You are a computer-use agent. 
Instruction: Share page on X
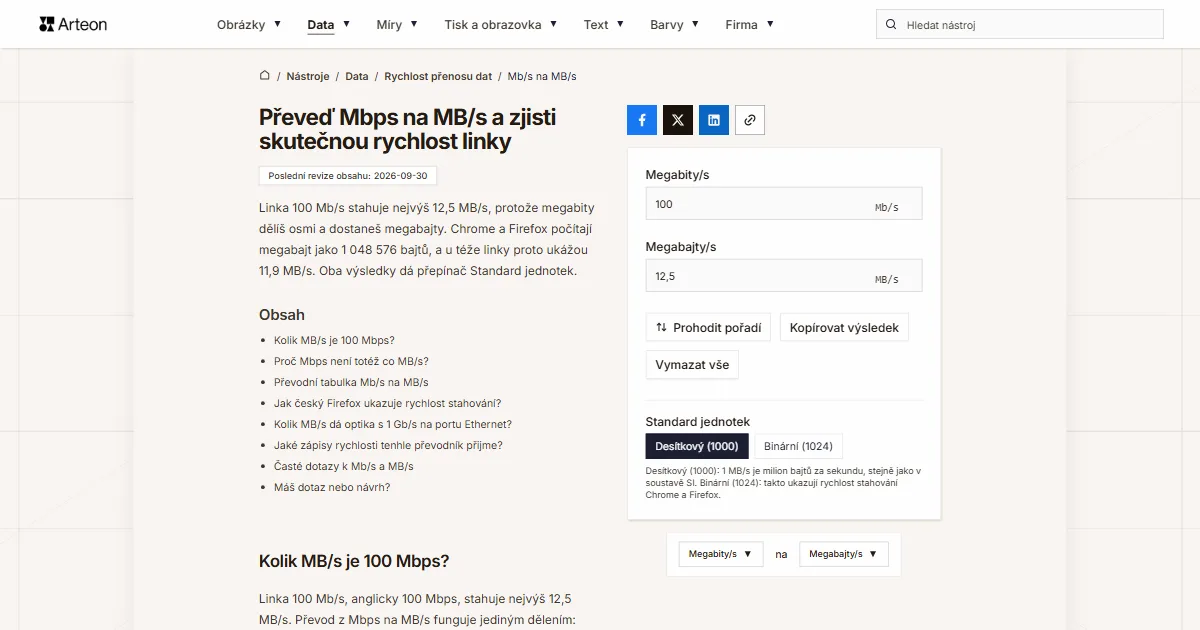(678, 120)
